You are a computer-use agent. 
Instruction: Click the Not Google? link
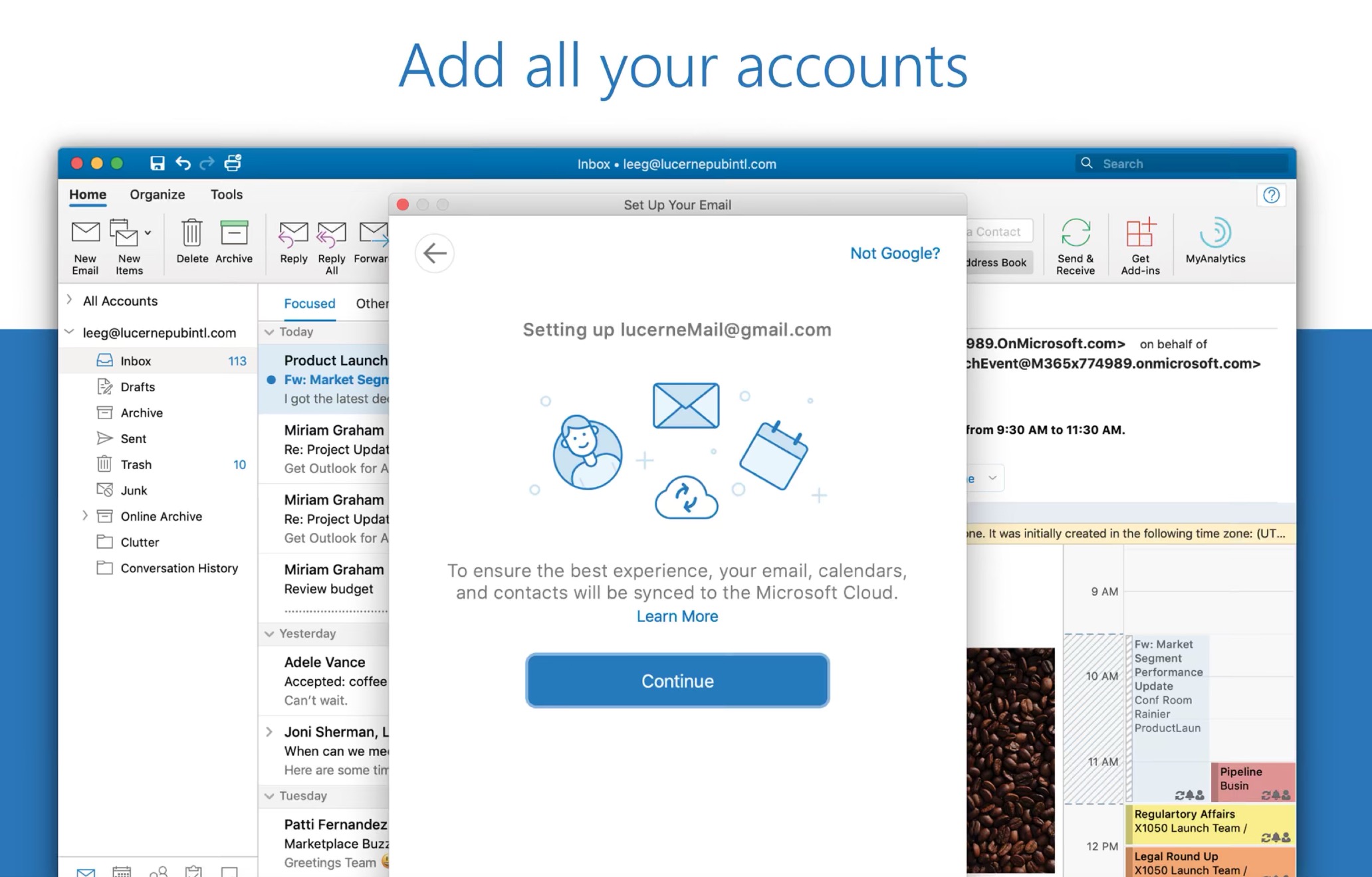click(895, 253)
